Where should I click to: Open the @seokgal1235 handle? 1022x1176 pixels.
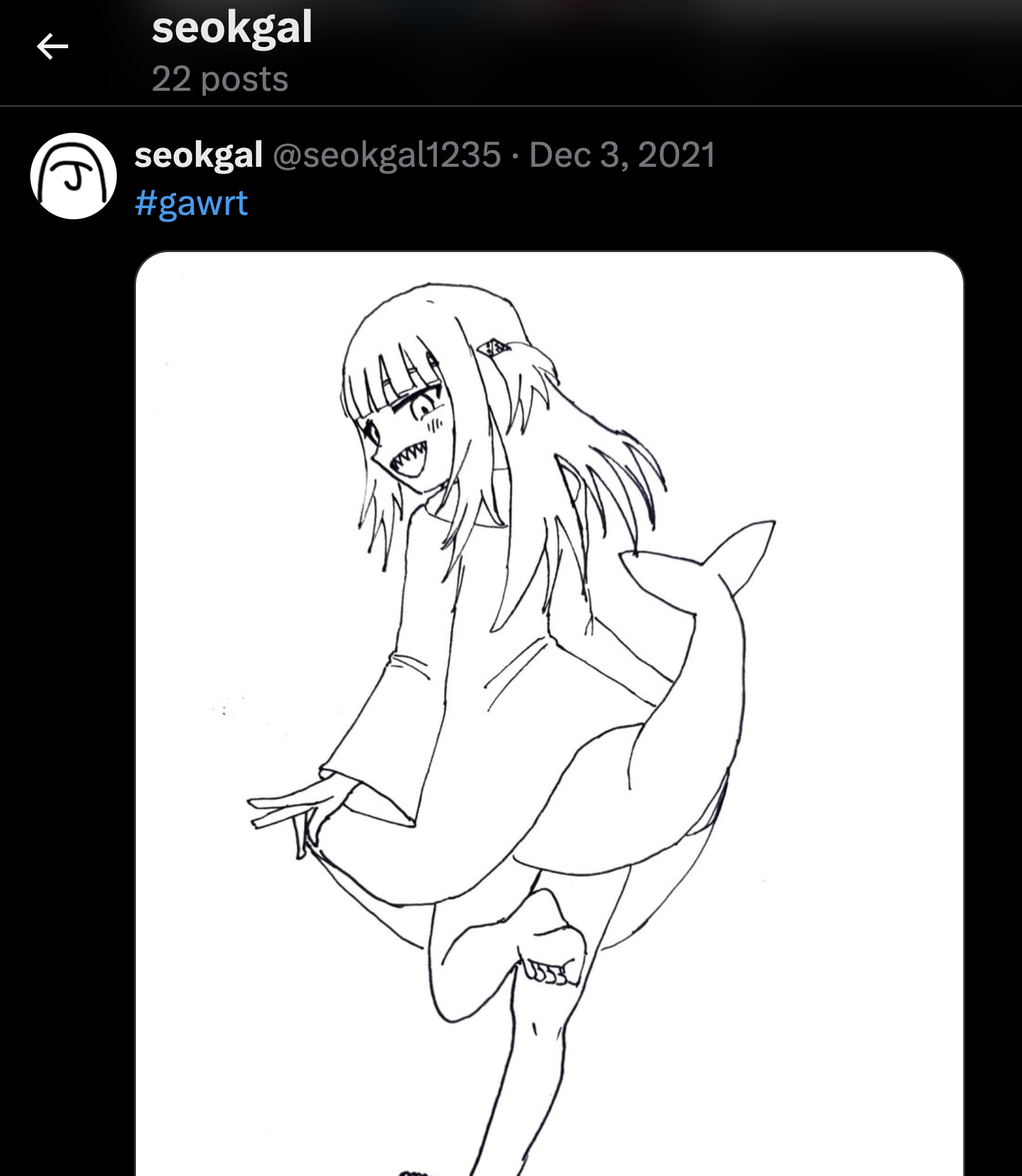click(x=386, y=154)
